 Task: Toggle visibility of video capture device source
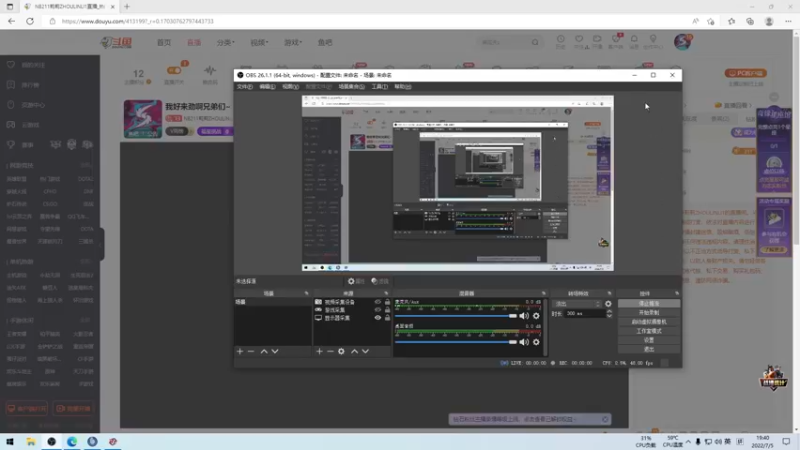378,302
